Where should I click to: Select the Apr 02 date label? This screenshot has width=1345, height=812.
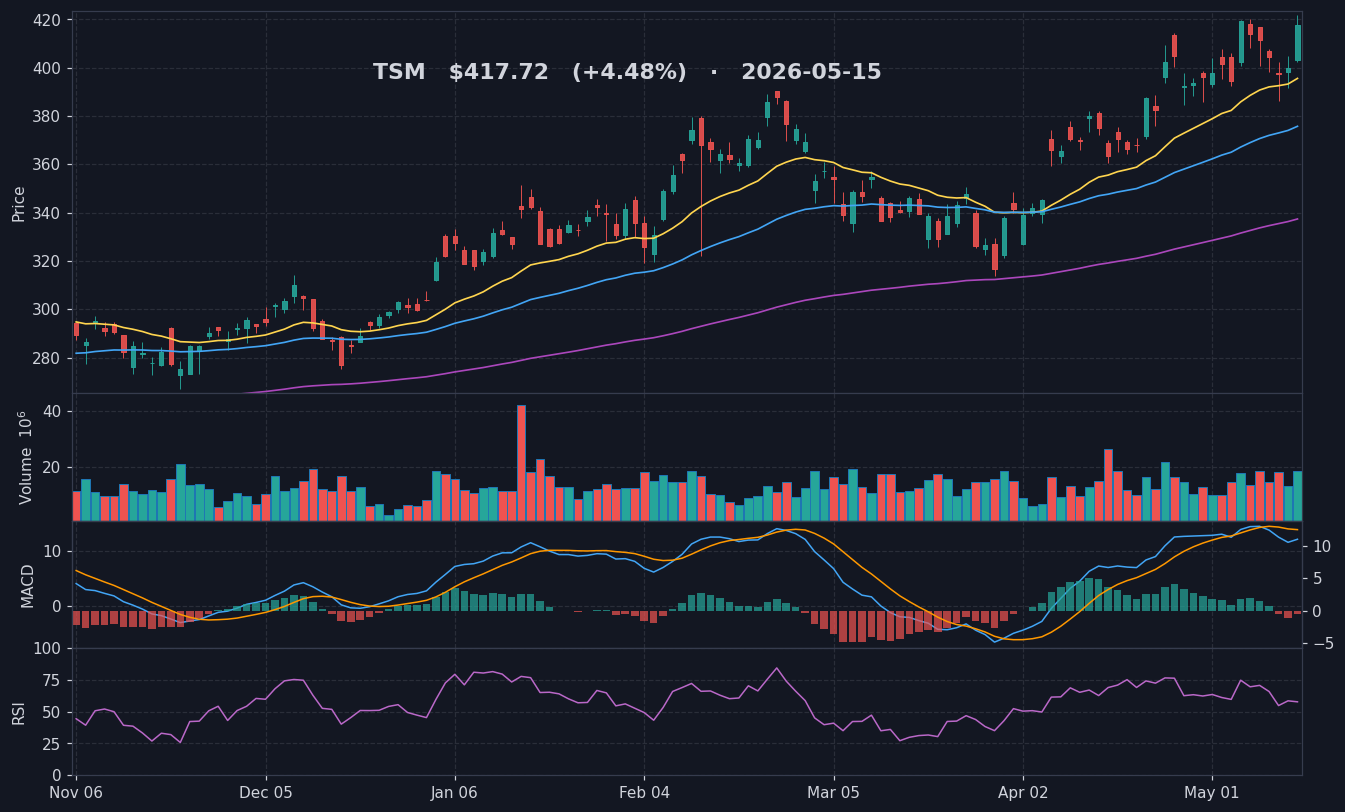(x=1023, y=792)
